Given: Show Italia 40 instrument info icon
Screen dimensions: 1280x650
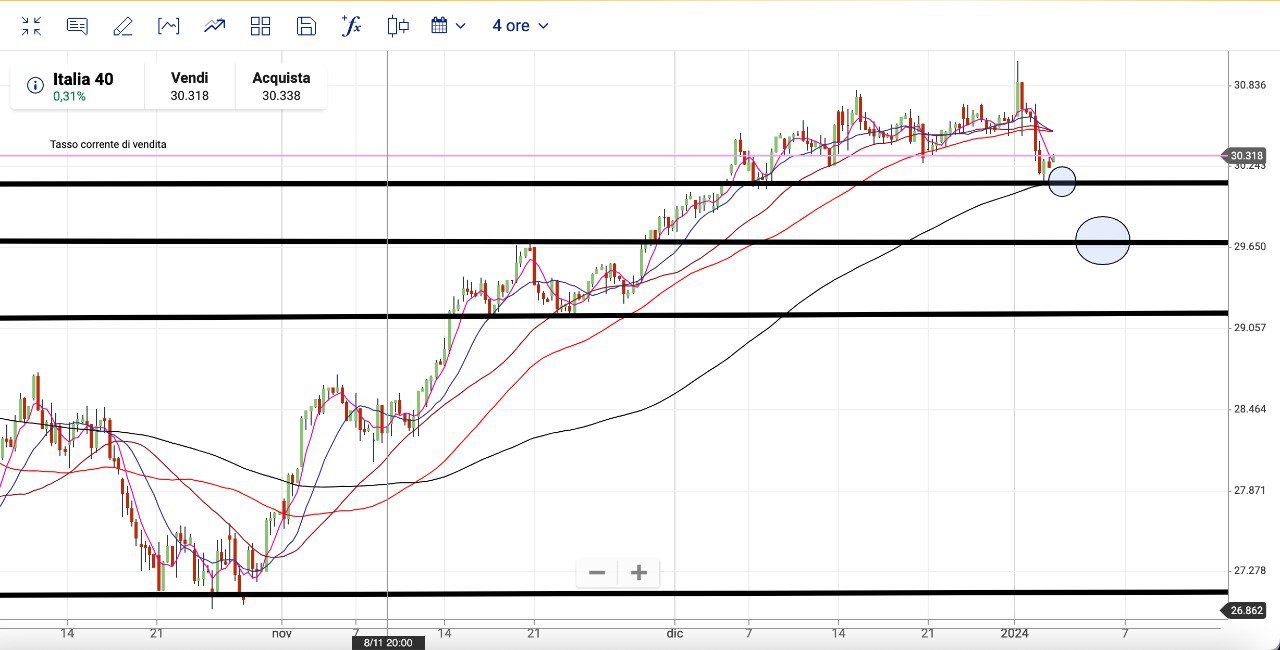Looking at the screenshot, I should [x=35, y=86].
